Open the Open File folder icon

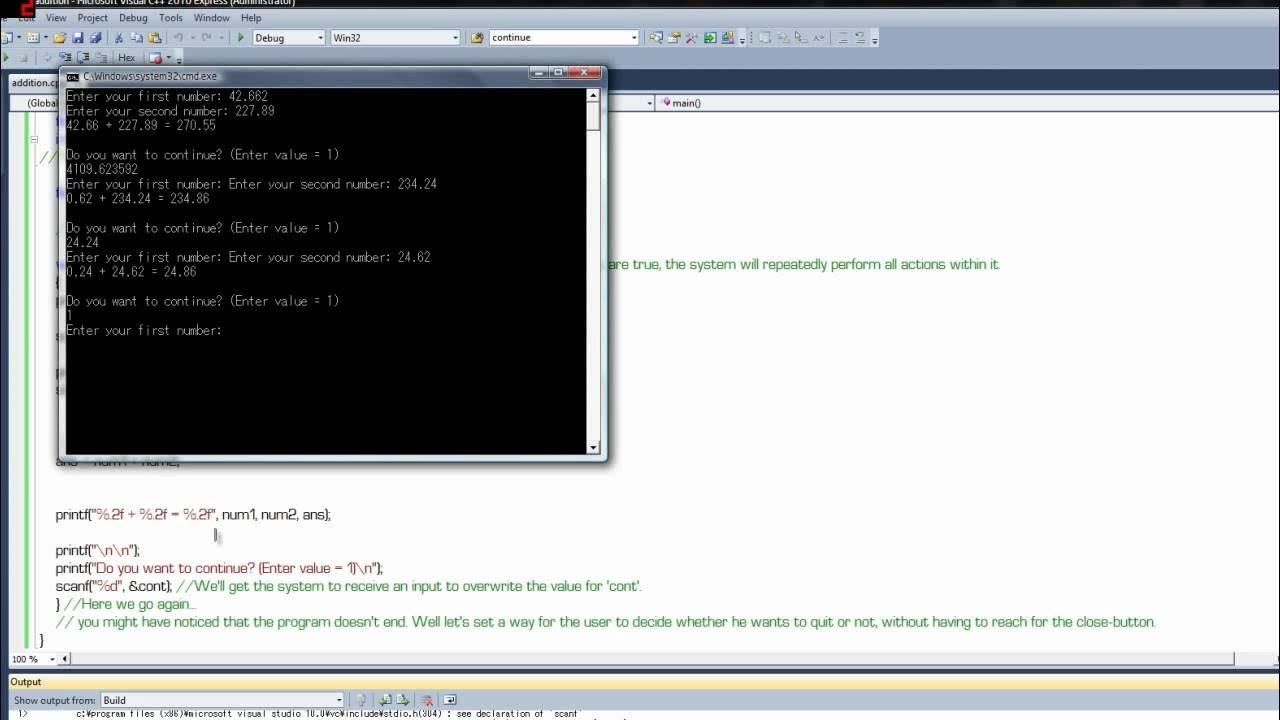[x=60, y=38]
